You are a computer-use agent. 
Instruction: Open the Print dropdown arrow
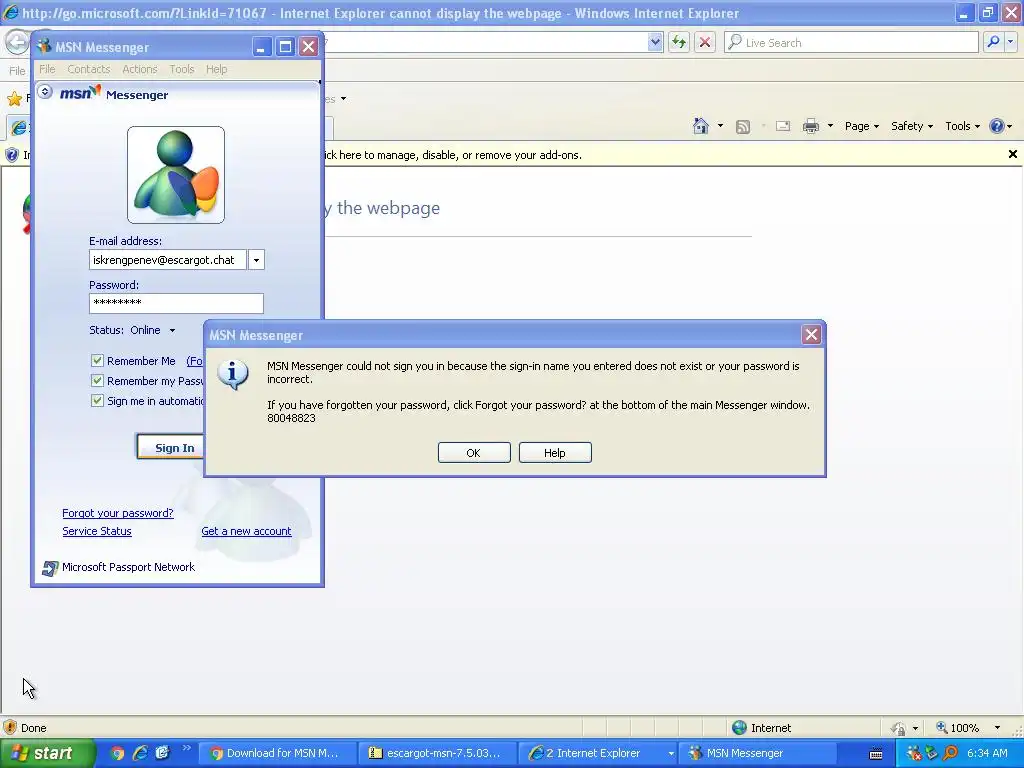tap(830, 126)
